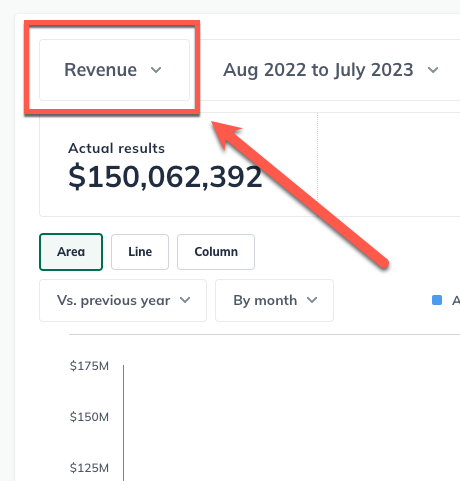
Task: Click the blue legend color square
Action: [437, 300]
